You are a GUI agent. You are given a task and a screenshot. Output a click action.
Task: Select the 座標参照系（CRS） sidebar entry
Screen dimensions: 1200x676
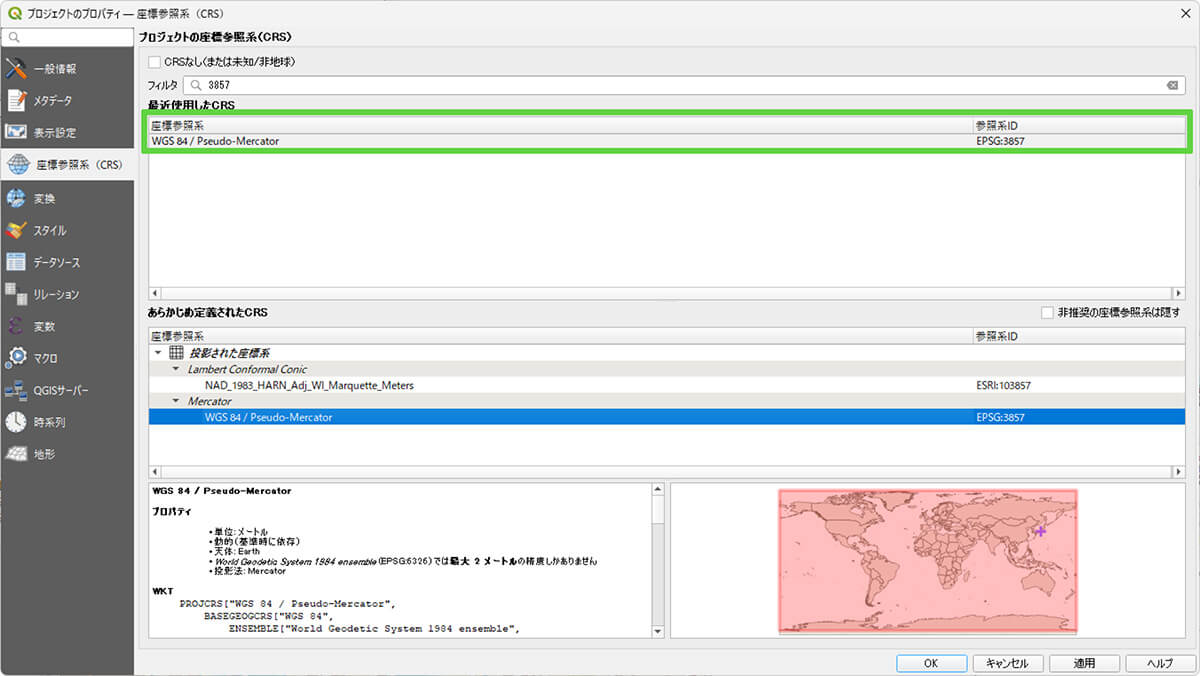(66, 165)
